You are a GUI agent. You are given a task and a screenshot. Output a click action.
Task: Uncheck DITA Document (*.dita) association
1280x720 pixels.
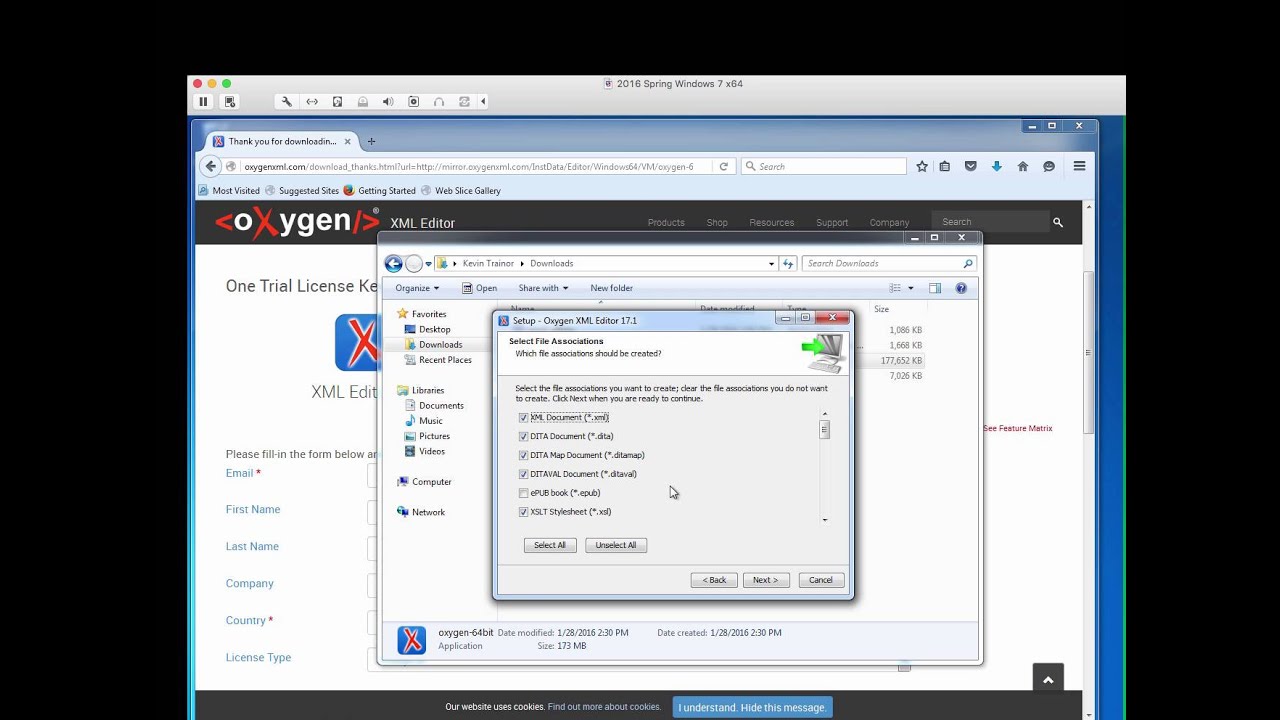tap(523, 436)
